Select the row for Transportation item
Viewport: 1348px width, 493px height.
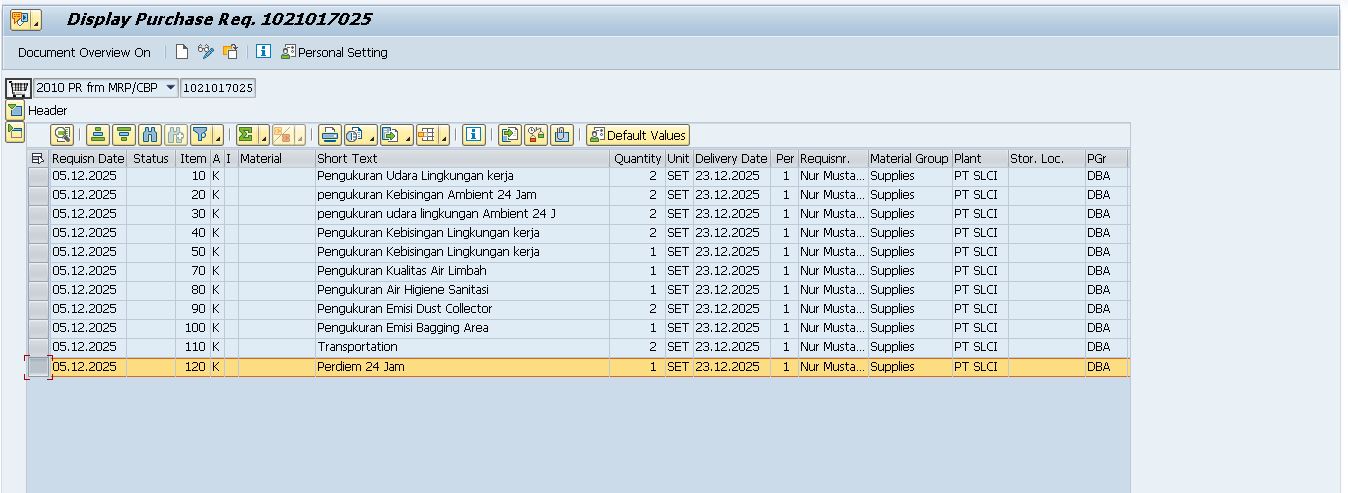coord(38,347)
